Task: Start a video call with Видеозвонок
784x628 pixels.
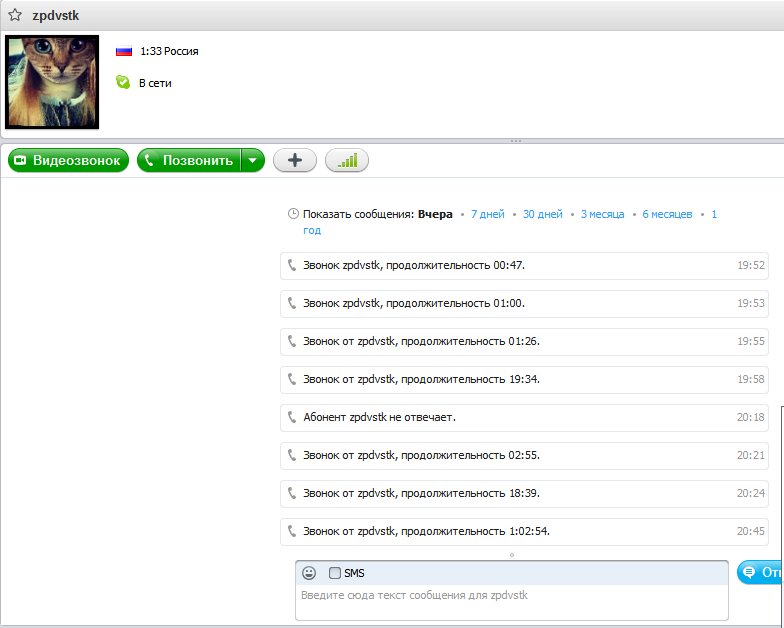Action: point(68,160)
